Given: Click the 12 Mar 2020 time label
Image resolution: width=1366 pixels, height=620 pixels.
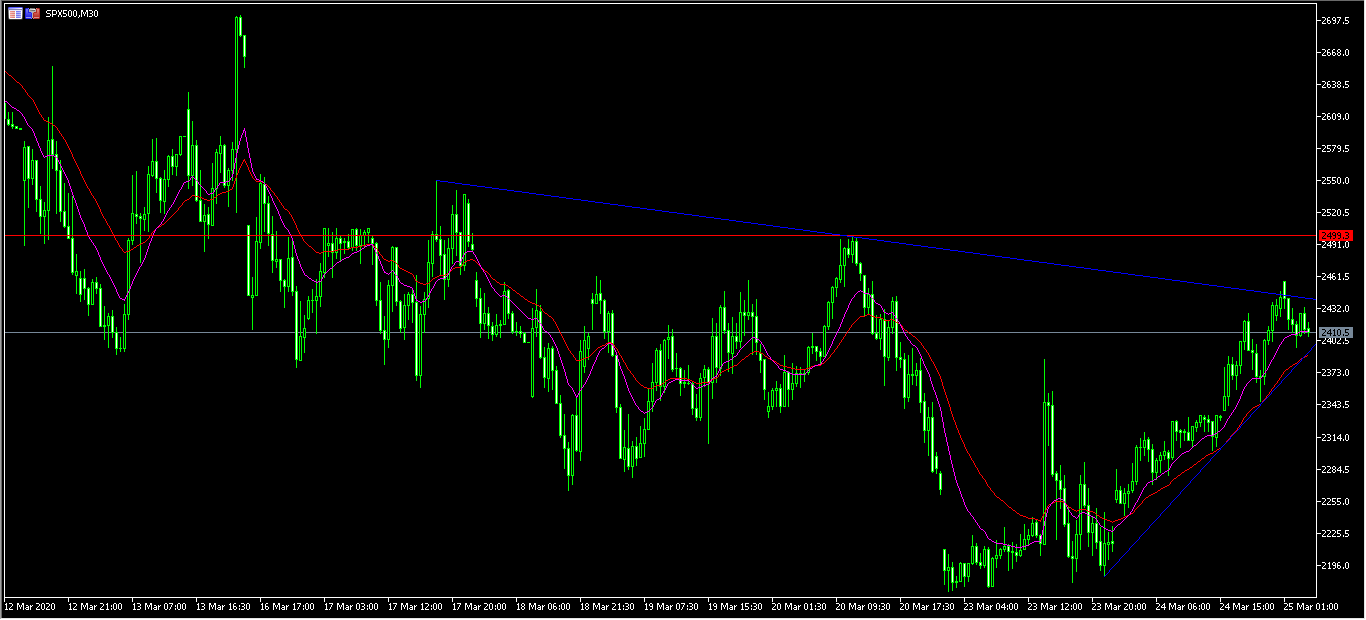Looking at the screenshot, I should (x=28, y=606).
